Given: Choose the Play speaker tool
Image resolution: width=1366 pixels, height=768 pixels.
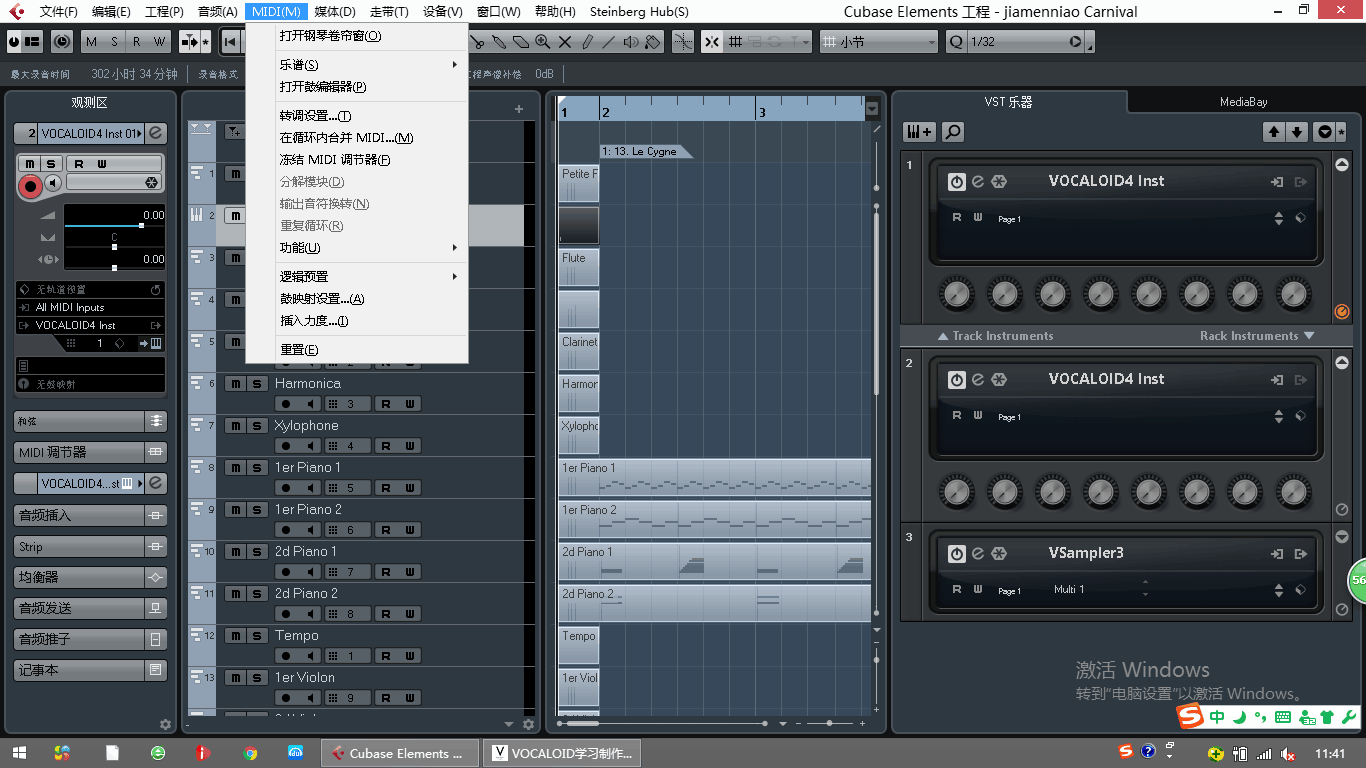Looking at the screenshot, I should 631,42.
